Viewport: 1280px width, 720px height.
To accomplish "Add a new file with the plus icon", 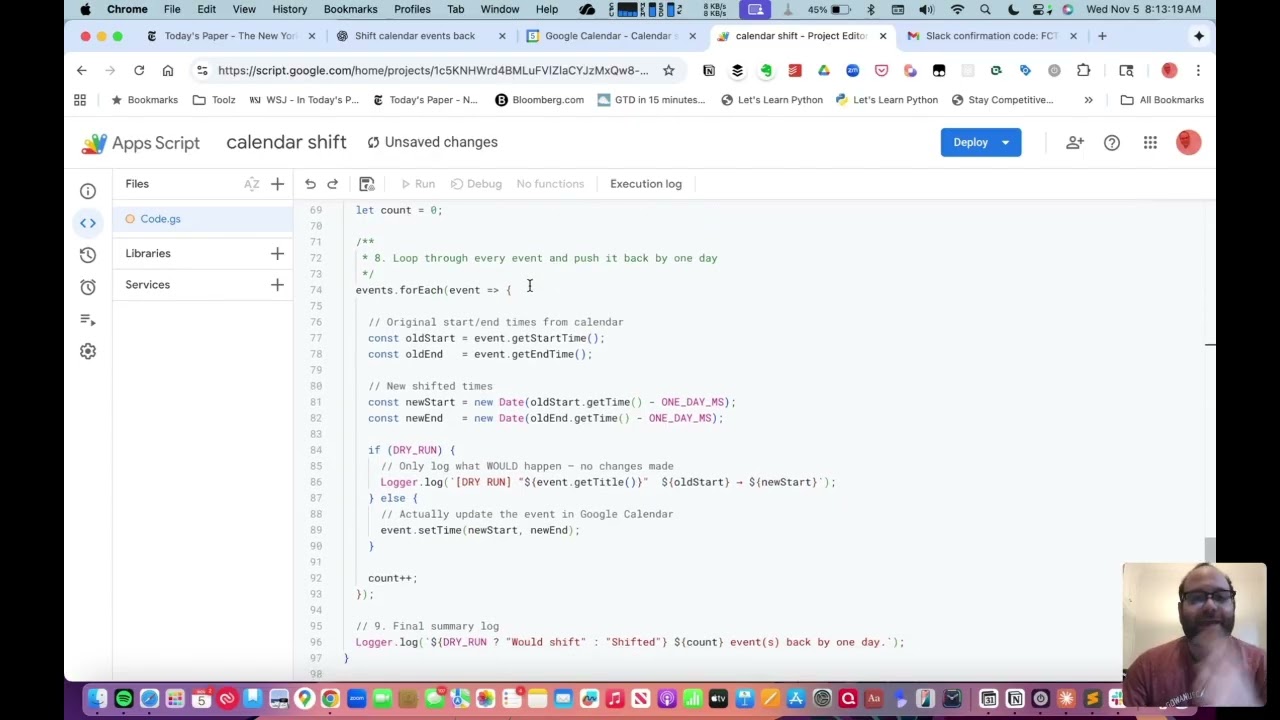I will coord(277,184).
